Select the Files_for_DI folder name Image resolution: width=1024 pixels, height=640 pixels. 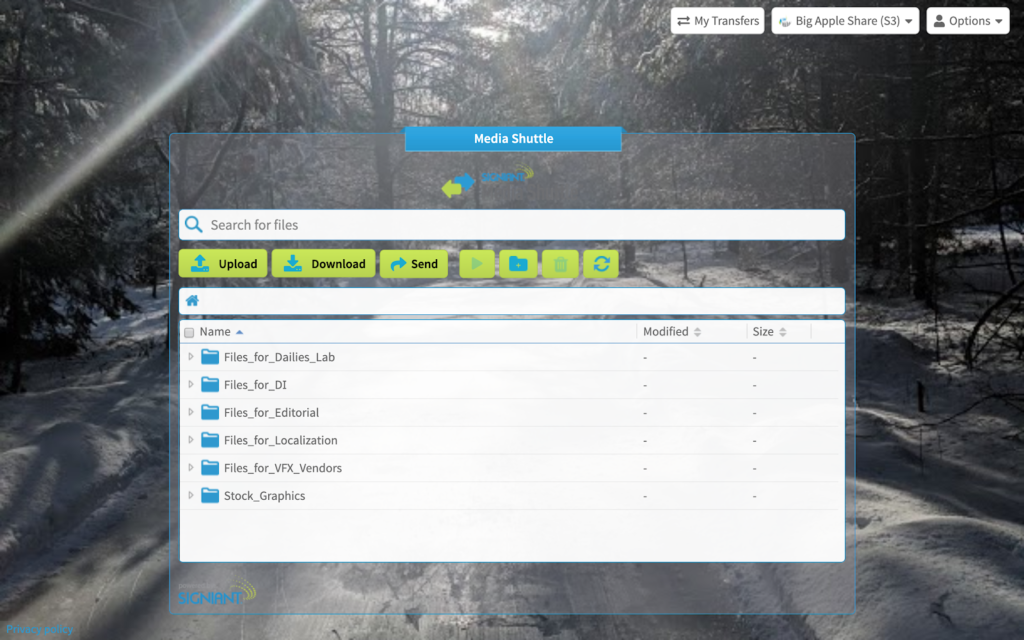[255, 385]
